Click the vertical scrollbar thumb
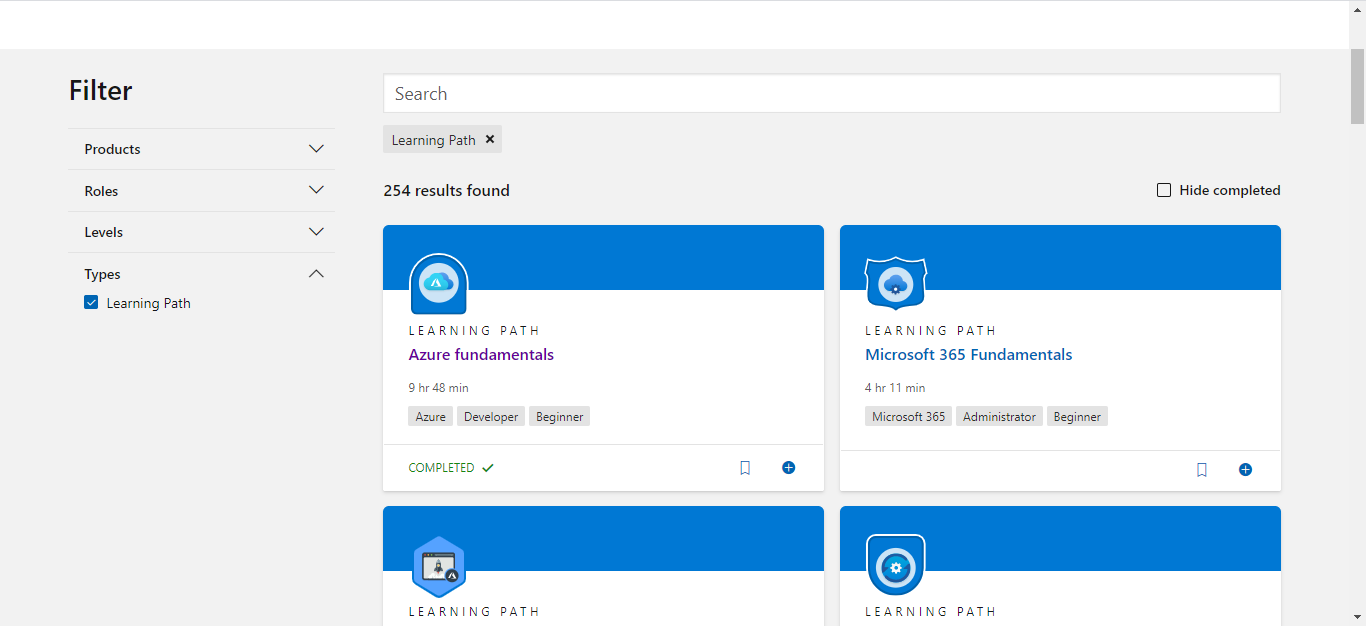The image size is (1366, 626). (1358, 85)
